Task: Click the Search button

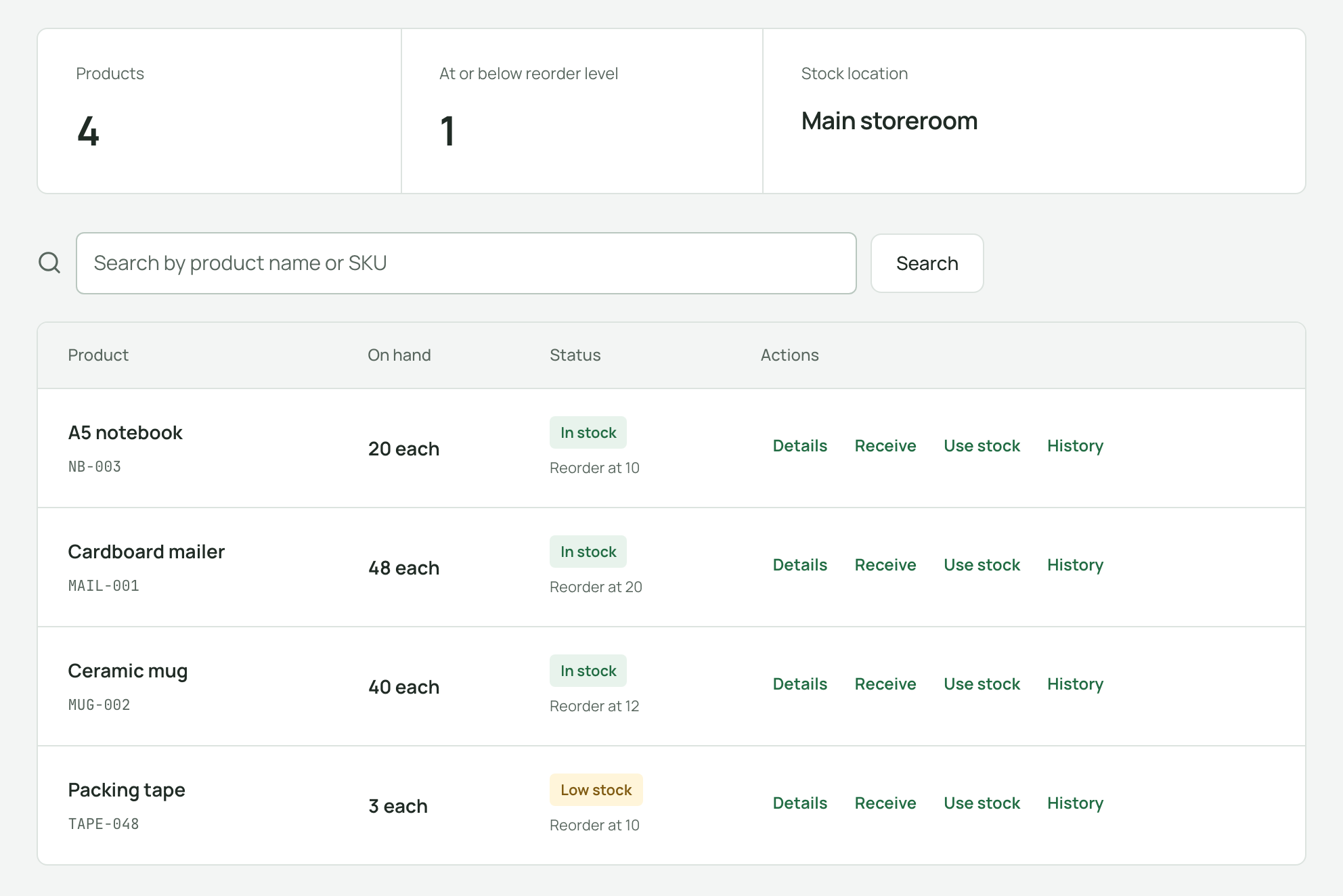Action: [x=927, y=263]
